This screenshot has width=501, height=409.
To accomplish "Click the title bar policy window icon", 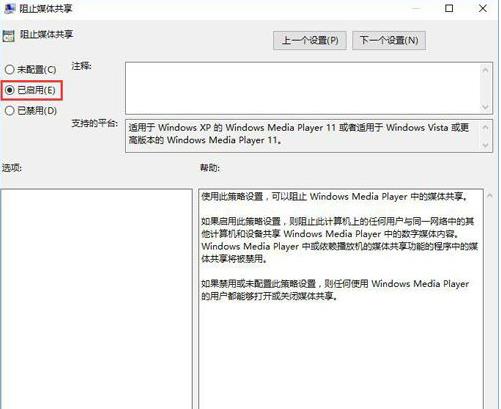I will pyautogui.click(x=10, y=9).
